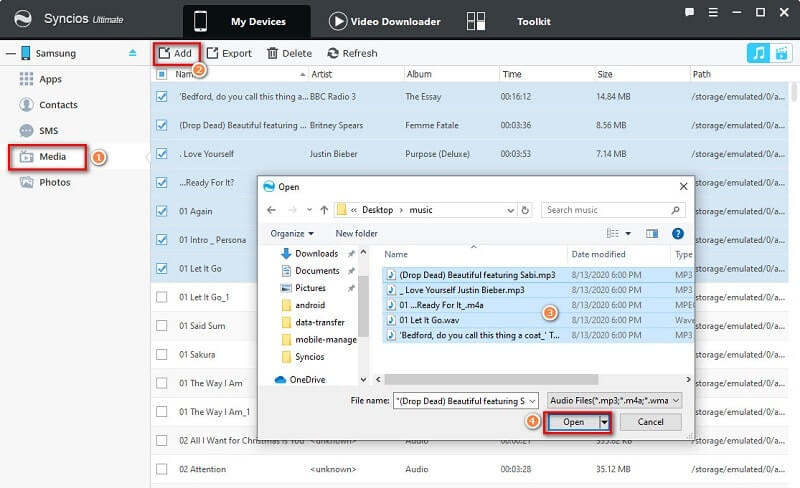Open the view options dropdown arrow
The image size is (800, 488).
(x=628, y=233)
